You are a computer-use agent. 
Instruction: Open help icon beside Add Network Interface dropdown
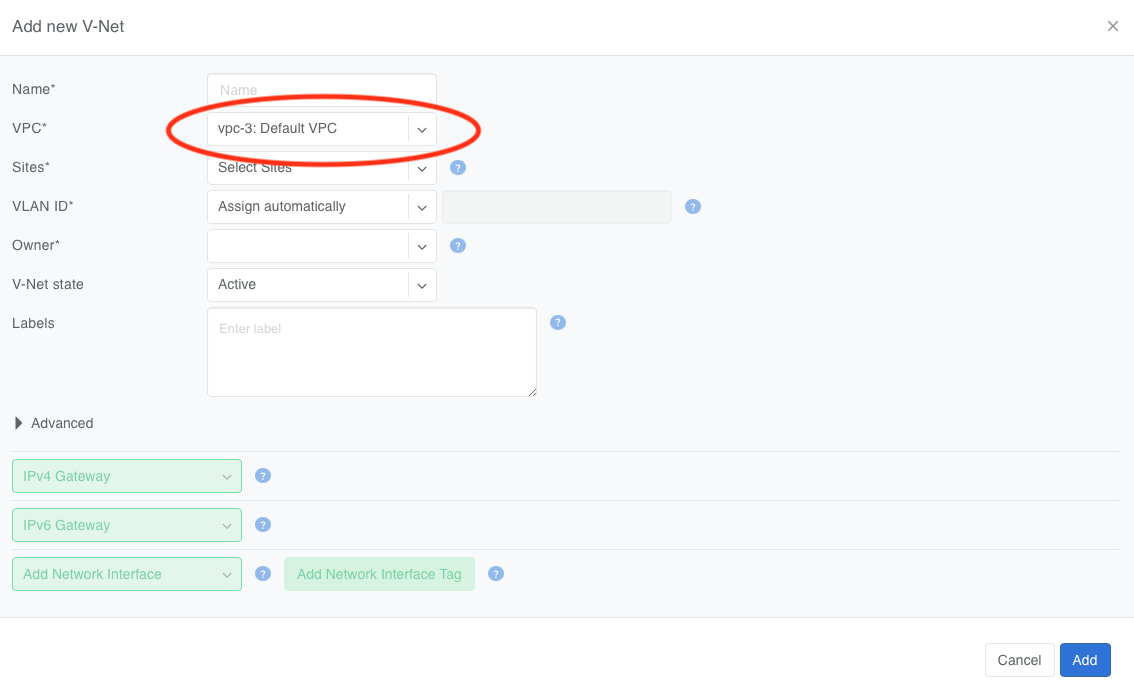pyautogui.click(x=263, y=574)
